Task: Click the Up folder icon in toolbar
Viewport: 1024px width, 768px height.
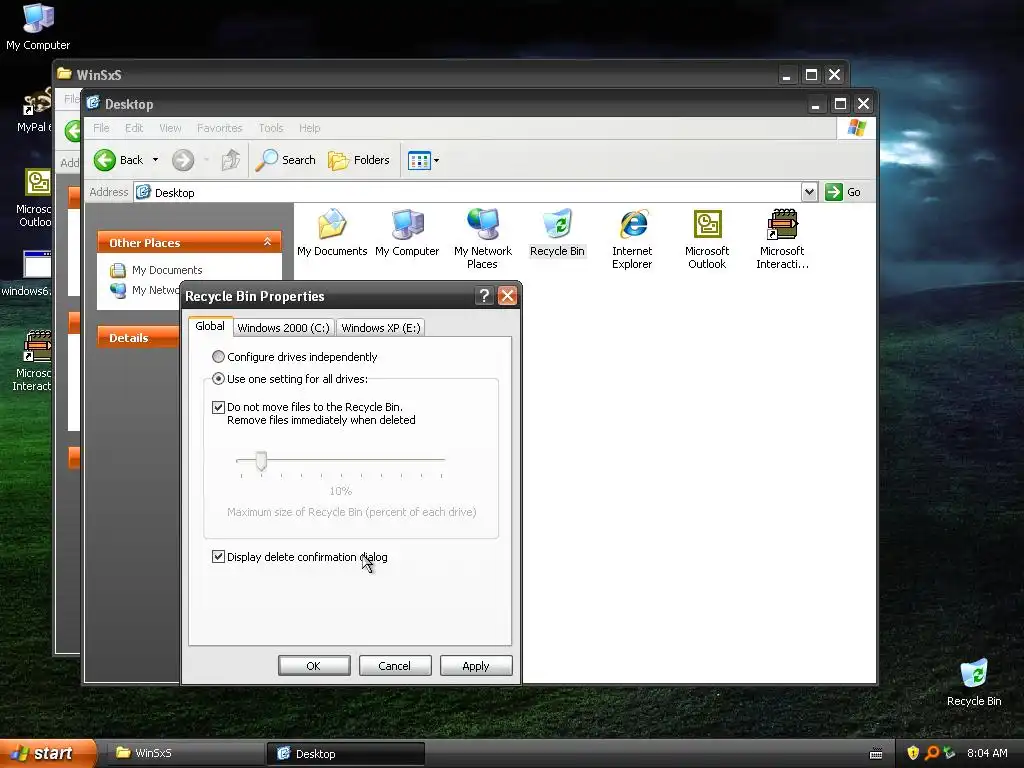Action: (x=230, y=160)
